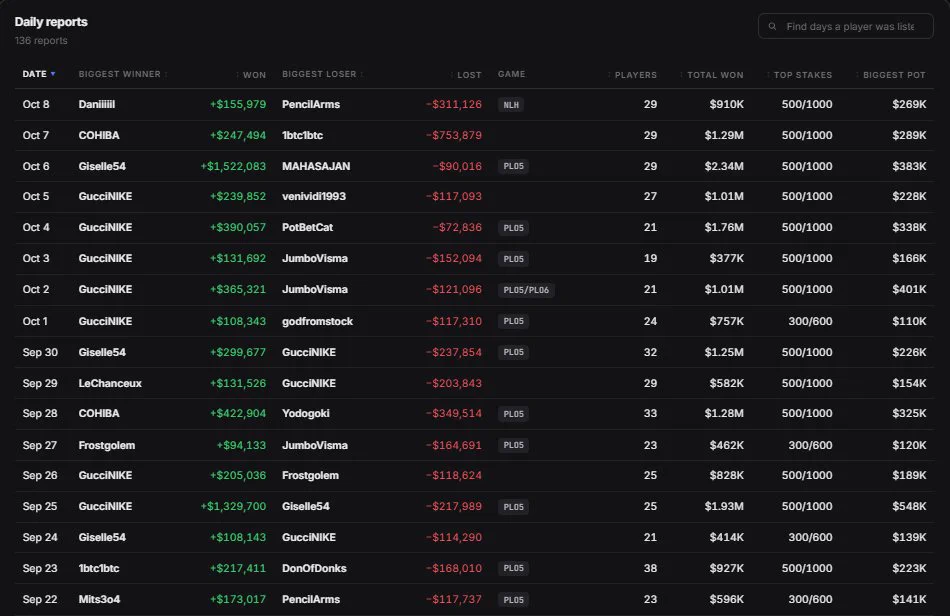Sort by the PLAYERS column header
Screen dimensions: 950x616
coord(636,75)
